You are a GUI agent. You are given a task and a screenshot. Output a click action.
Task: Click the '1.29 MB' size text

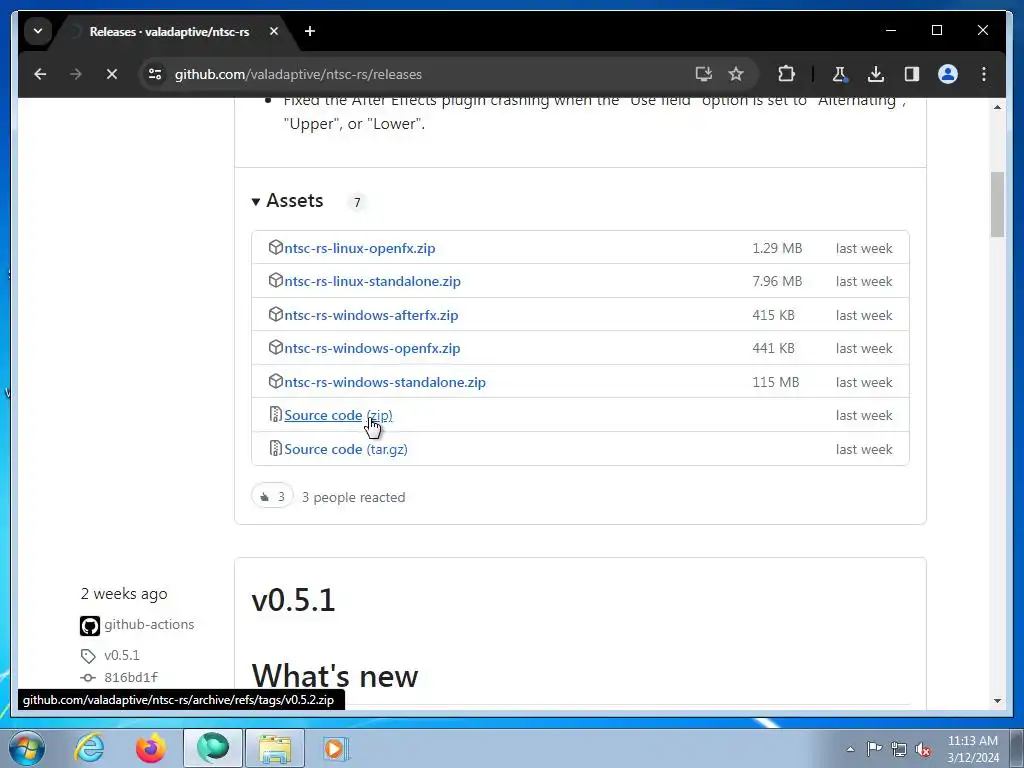pos(777,249)
